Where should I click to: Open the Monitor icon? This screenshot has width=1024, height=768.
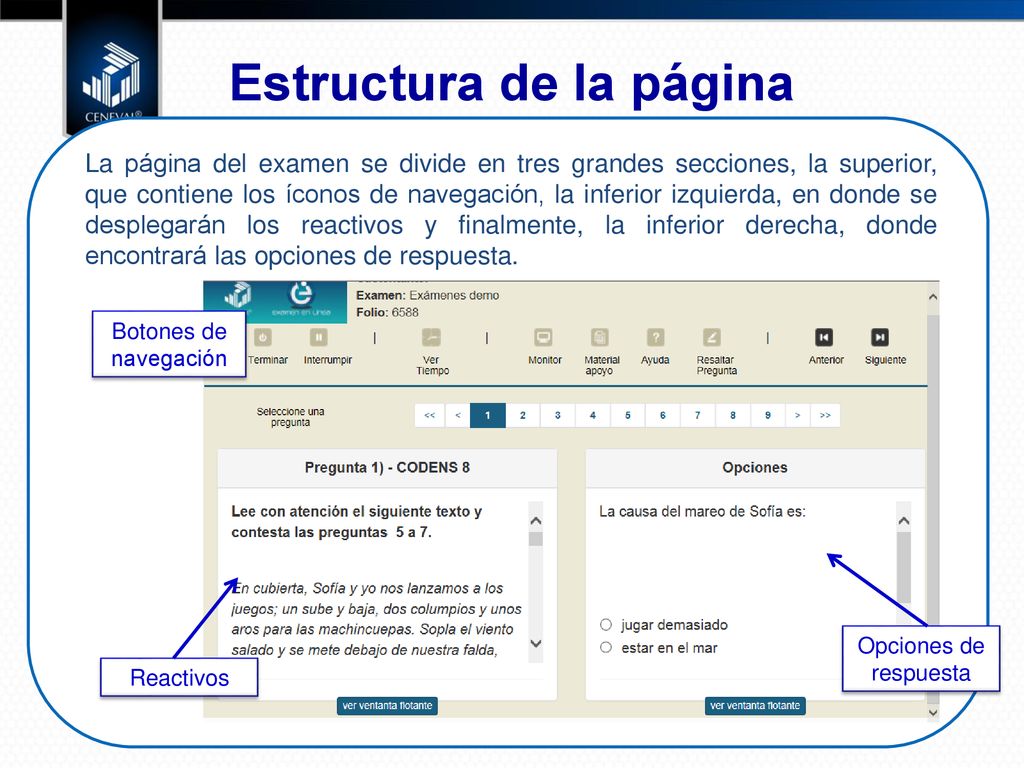coord(543,338)
